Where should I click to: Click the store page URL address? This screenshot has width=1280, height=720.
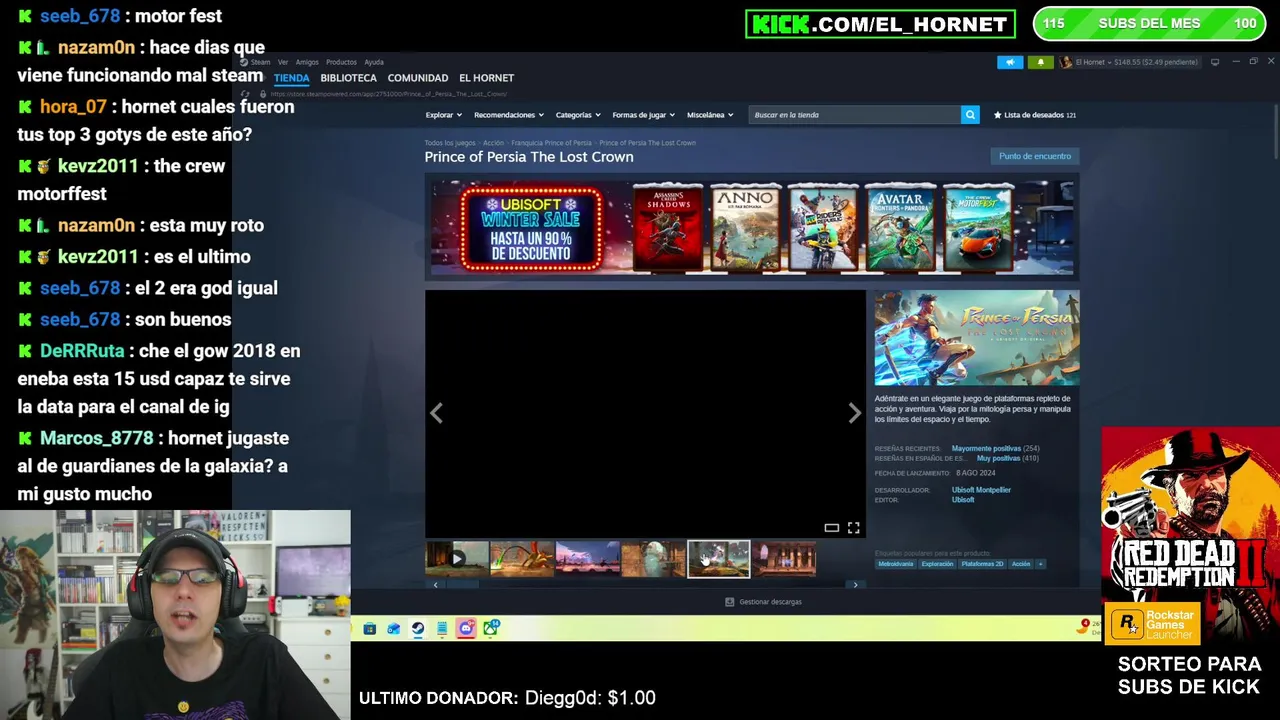point(388,94)
